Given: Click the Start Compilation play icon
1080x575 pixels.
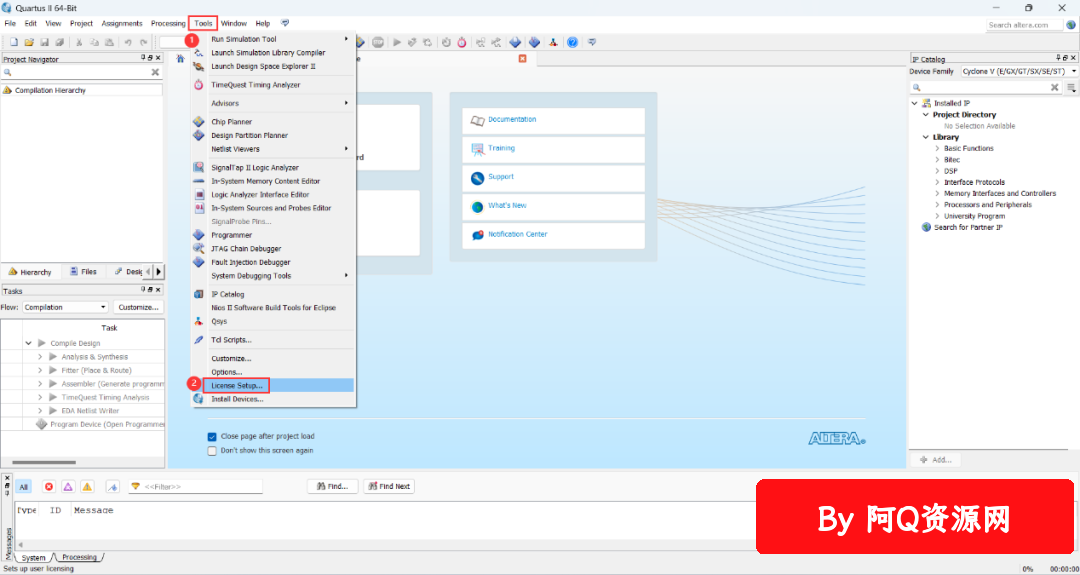Looking at the screenshot, I should (397, 42).
